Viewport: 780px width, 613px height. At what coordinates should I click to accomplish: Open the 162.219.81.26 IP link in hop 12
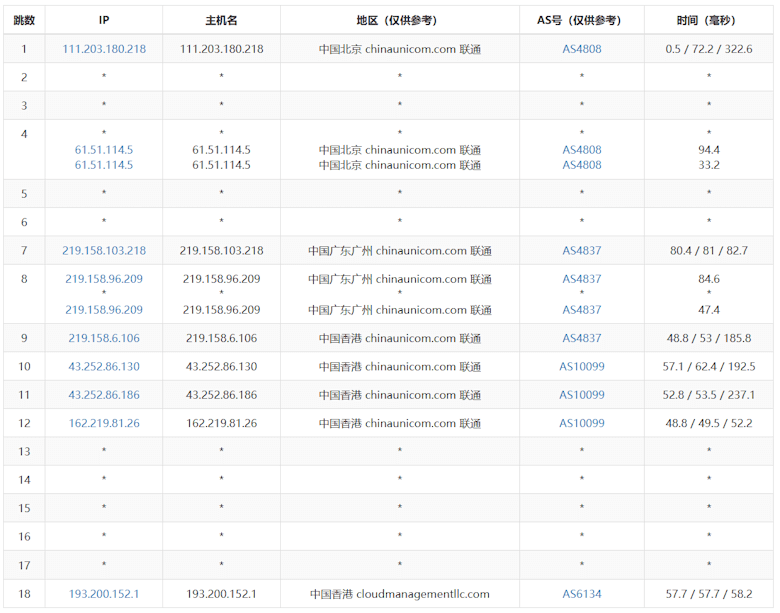[104, 423]
